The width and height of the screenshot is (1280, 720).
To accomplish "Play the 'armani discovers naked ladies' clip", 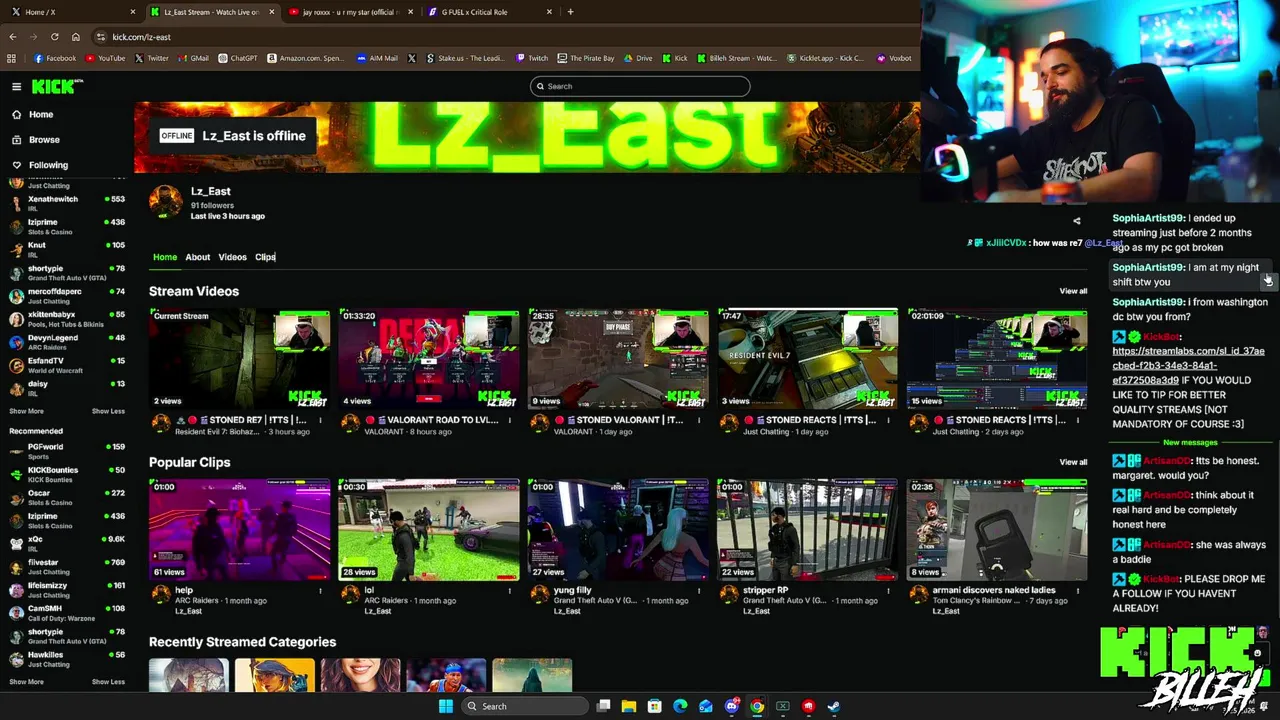I will pos(997,530).
